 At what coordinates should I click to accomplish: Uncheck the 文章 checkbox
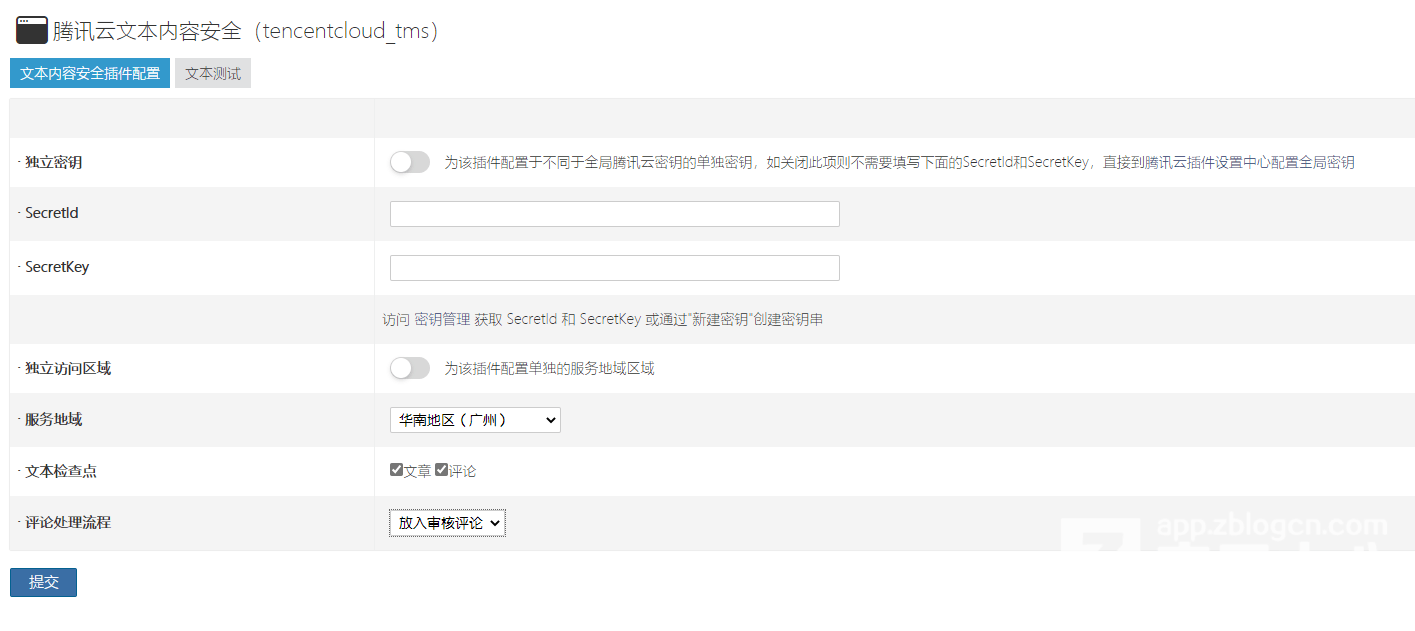(x=397, y=470)
